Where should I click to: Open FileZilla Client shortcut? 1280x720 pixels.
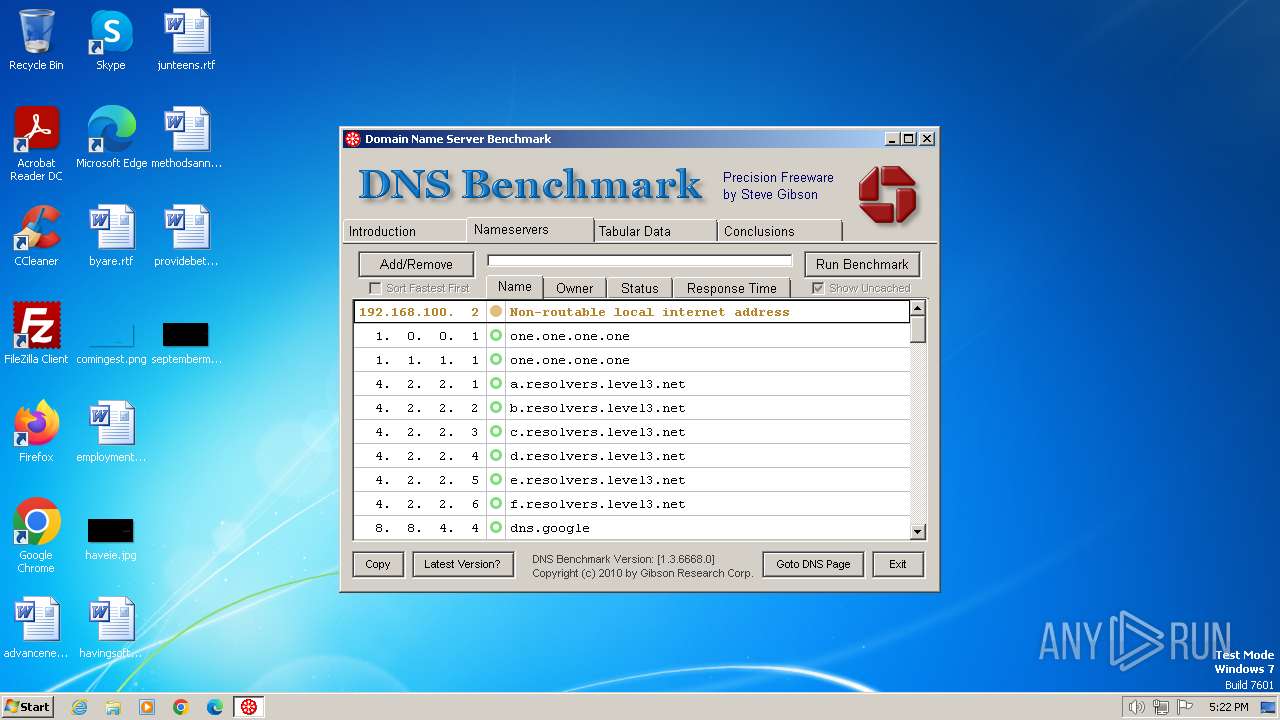(36, 334)
